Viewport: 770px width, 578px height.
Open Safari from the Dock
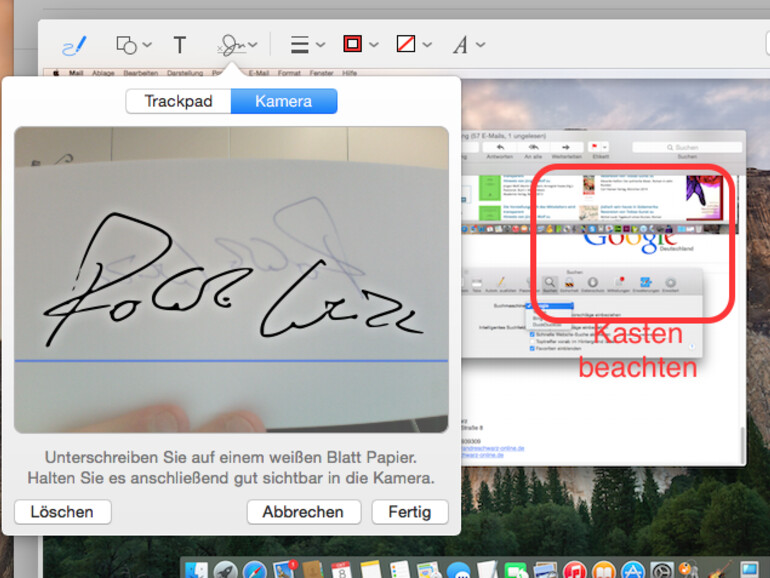(255, 570)
